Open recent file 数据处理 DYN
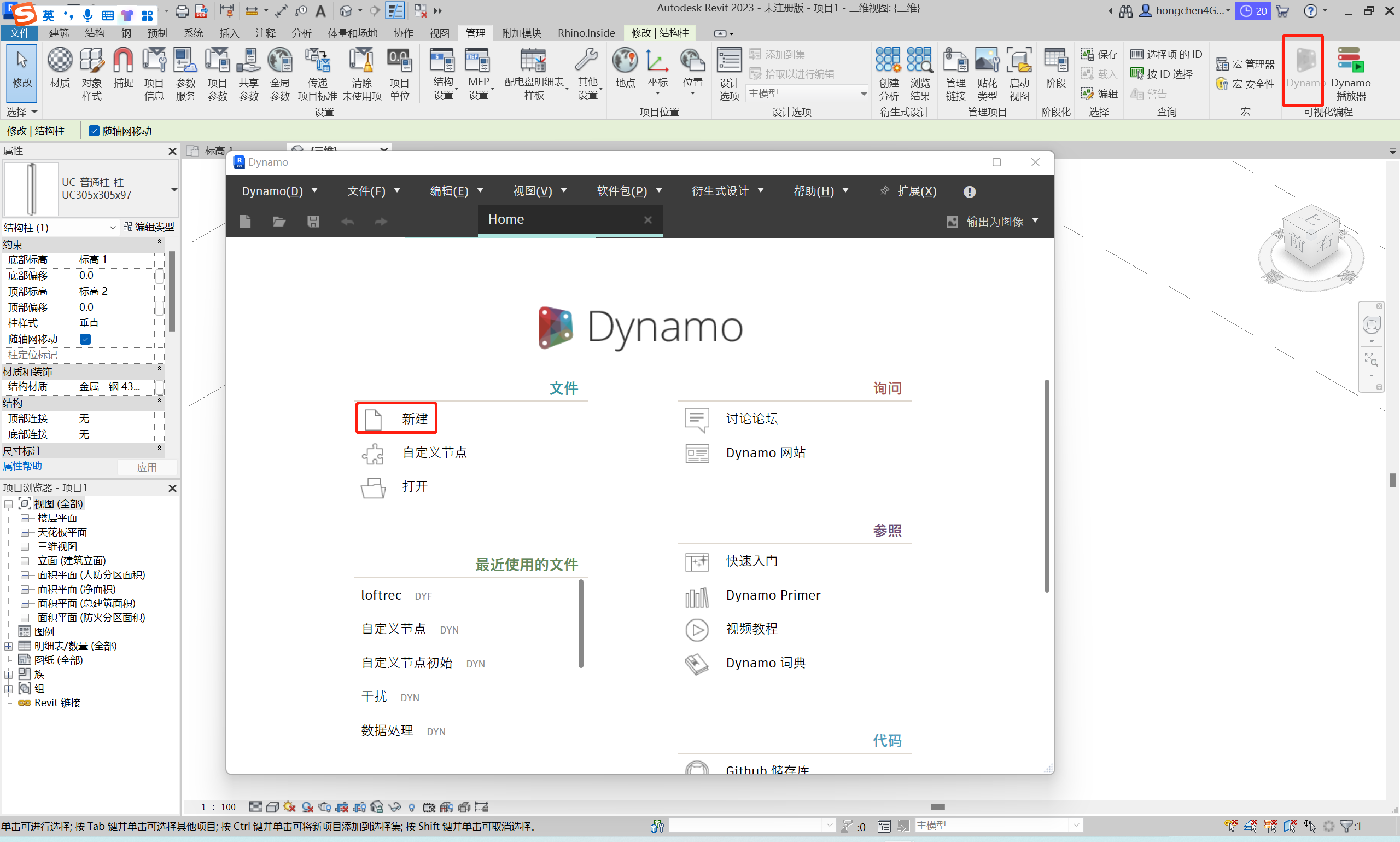Screen dimensions: 1400x842 pyautogui.click(x=403, y=731)
